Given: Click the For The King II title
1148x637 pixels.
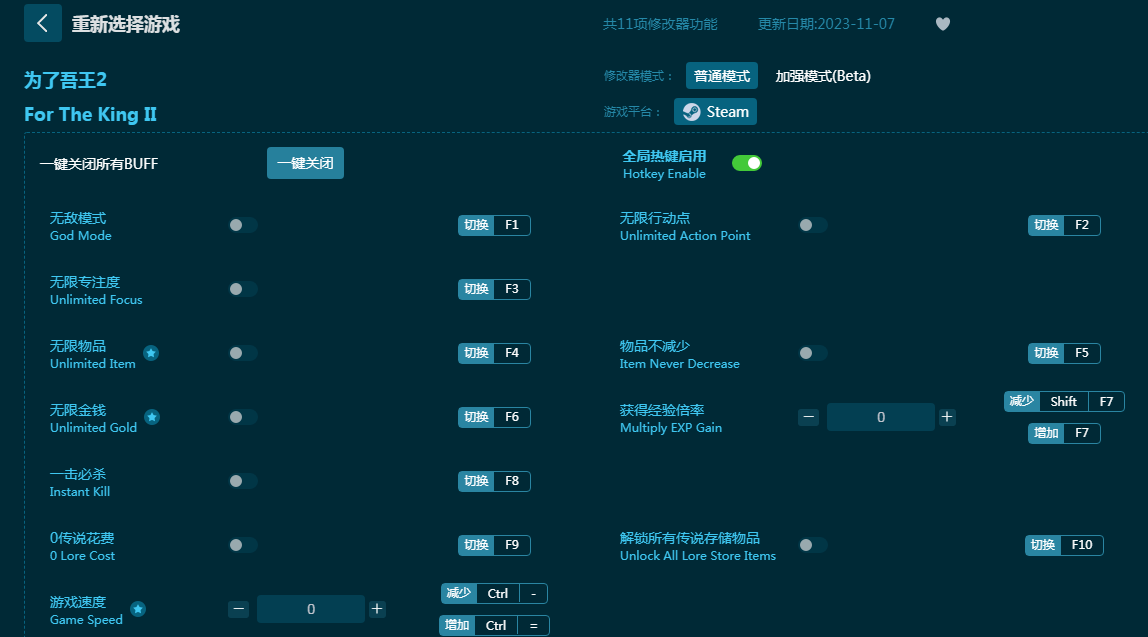Looking at the screenshot, I should click(90, 114).
